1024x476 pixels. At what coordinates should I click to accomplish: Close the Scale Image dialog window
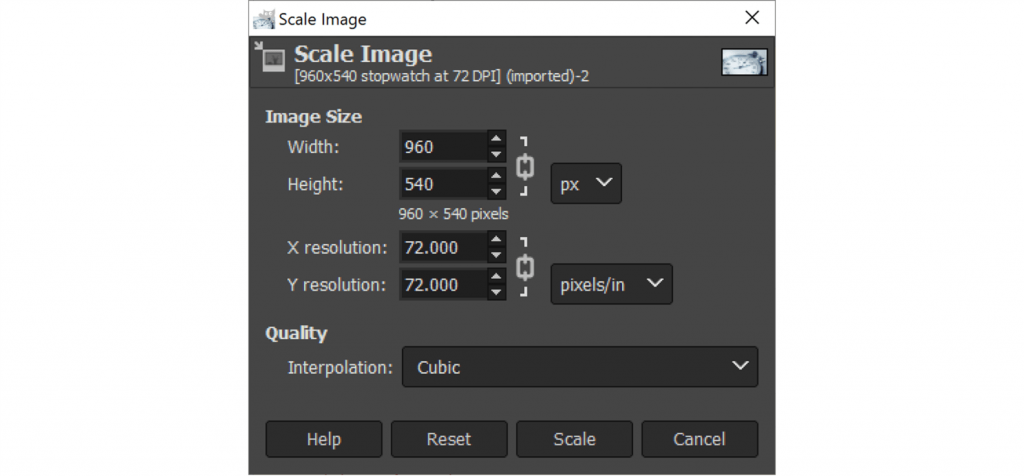[x=752, y=18]
